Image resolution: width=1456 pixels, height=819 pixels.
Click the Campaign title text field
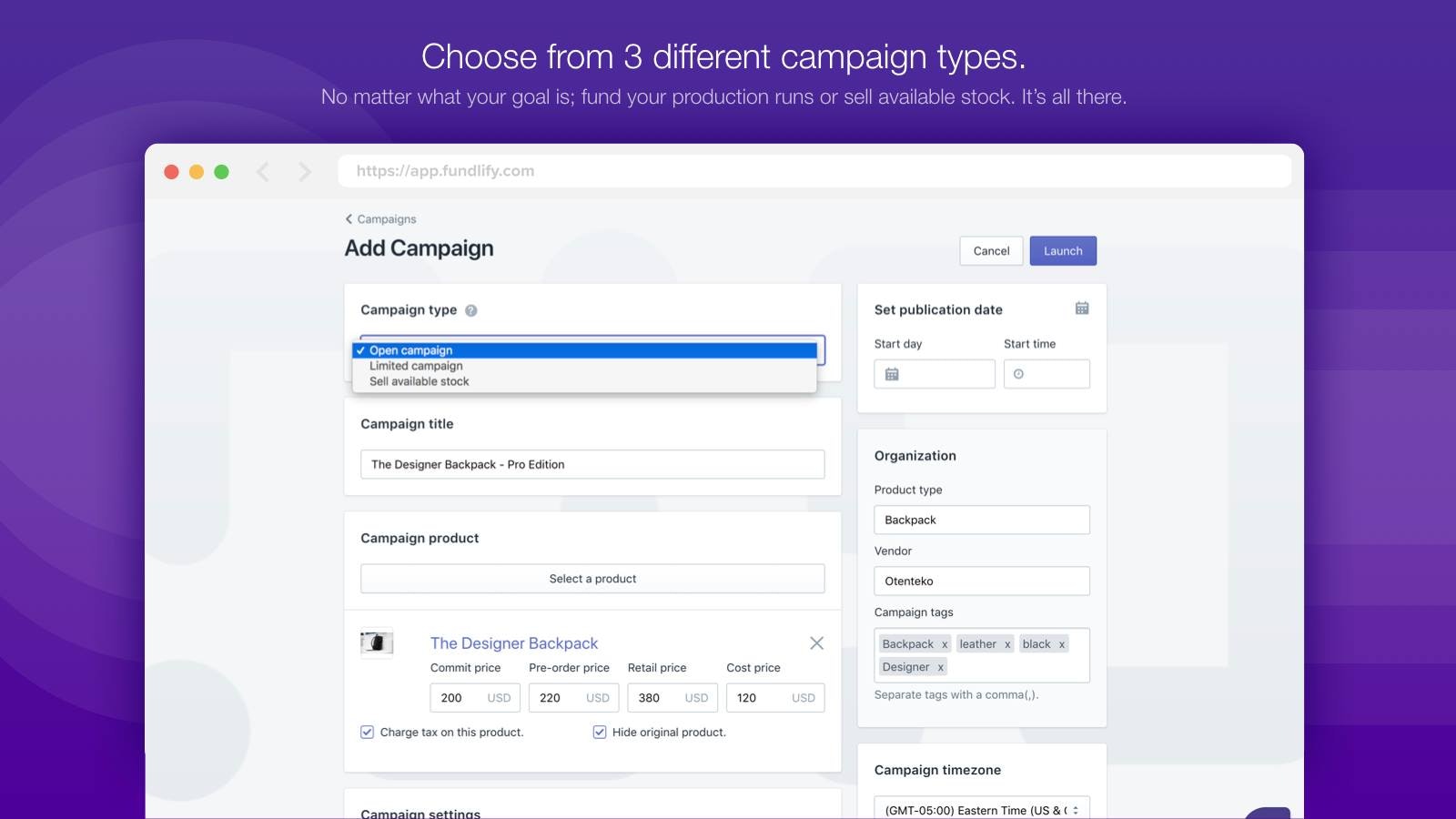coord(592,464)
